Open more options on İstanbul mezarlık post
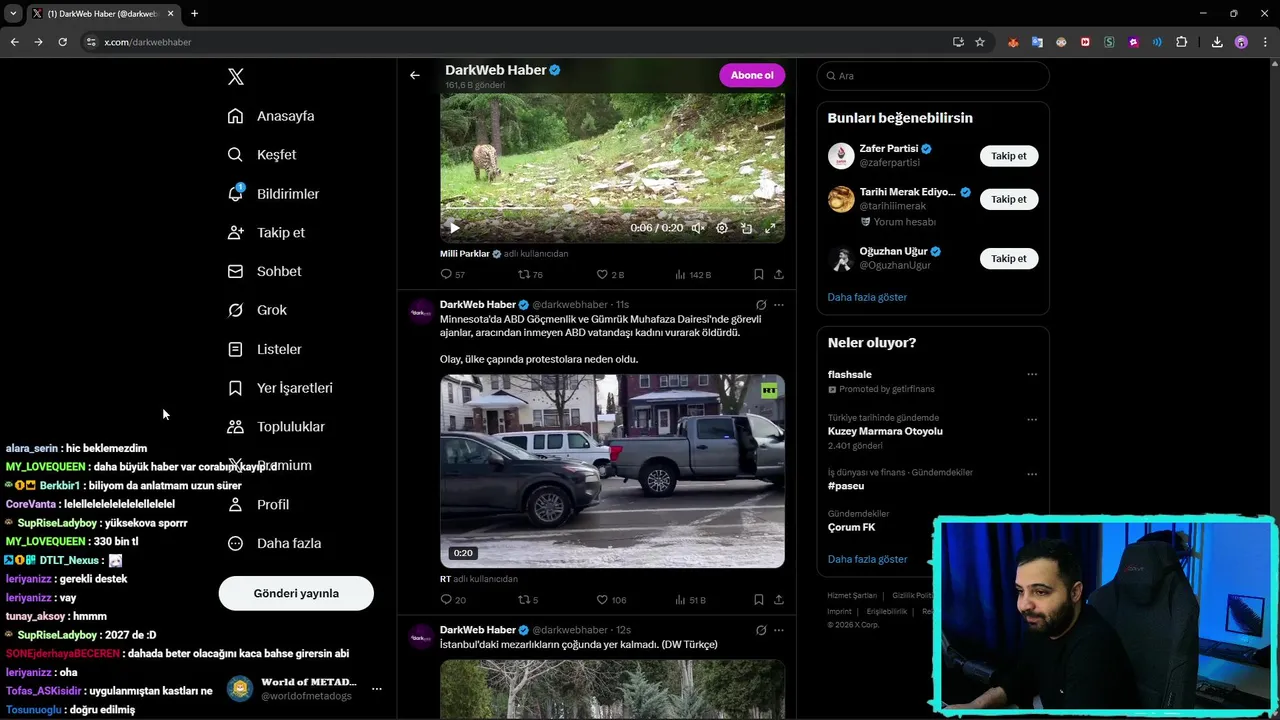The height and width of the screenshot is (720, 1280). (779, 630)
